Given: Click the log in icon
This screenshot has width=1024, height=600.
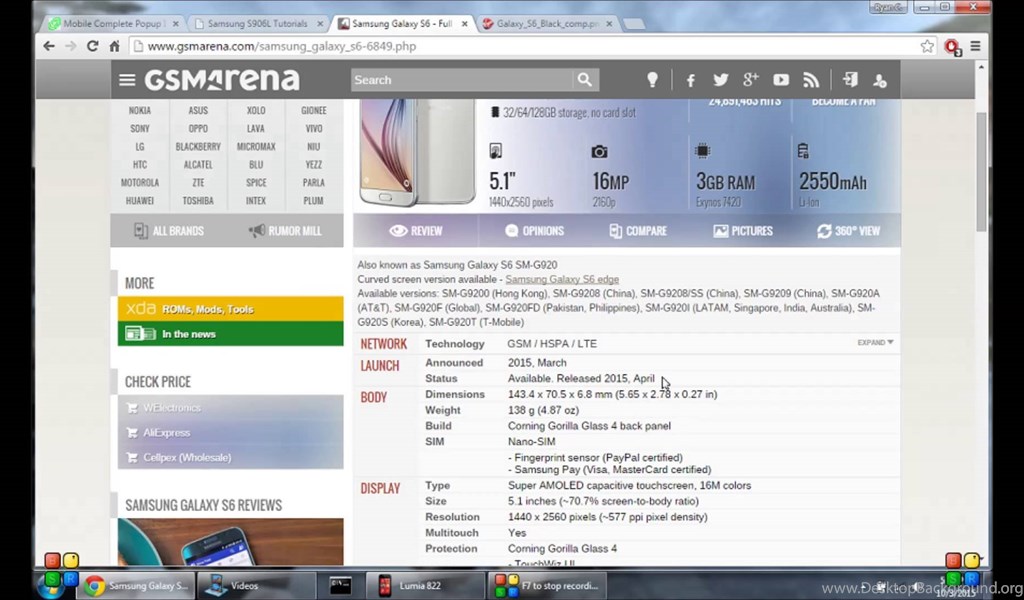Looking at the screenshot, I should click(x=850, y=80).
